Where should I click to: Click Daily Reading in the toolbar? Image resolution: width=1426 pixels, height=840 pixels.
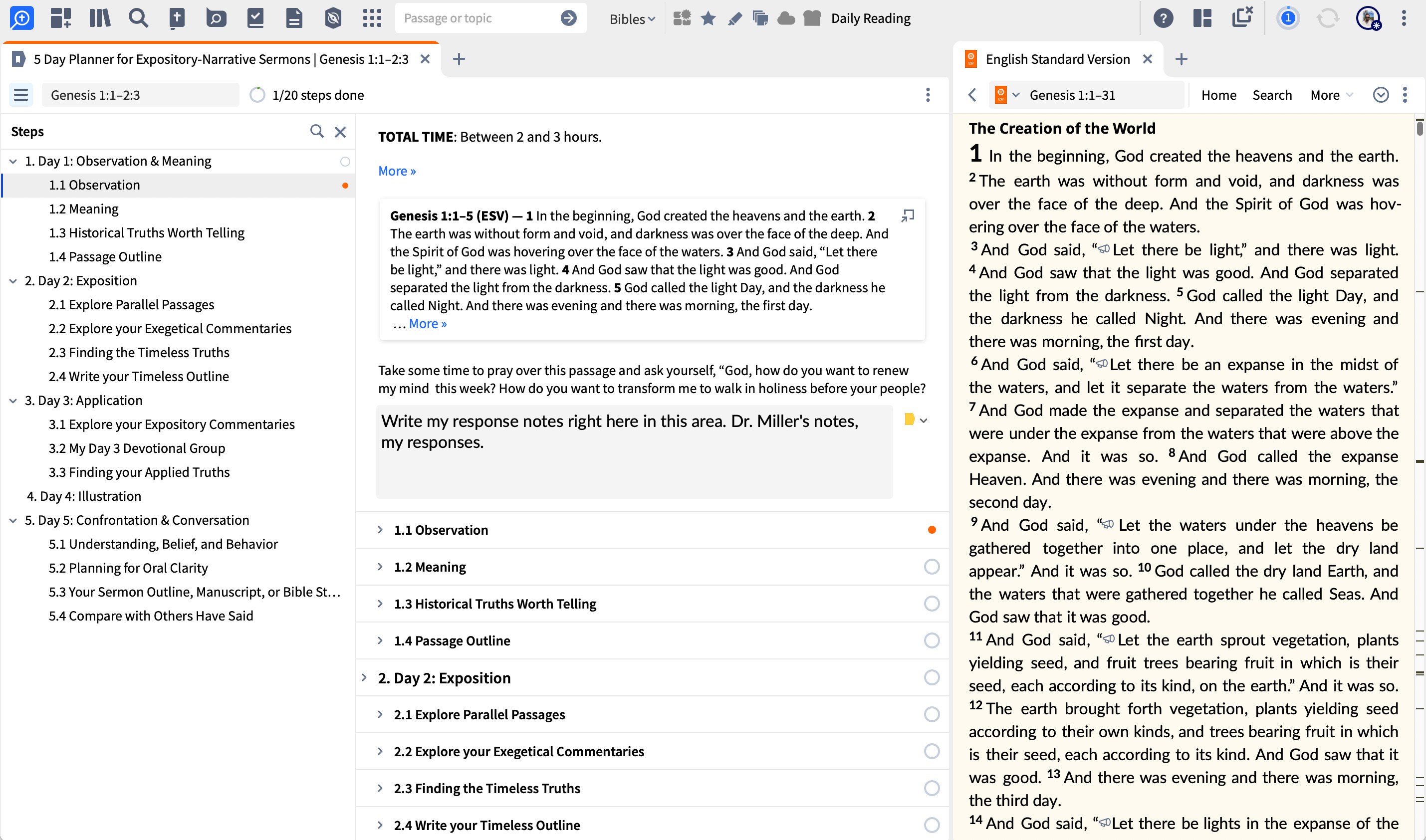coord(870,18)
